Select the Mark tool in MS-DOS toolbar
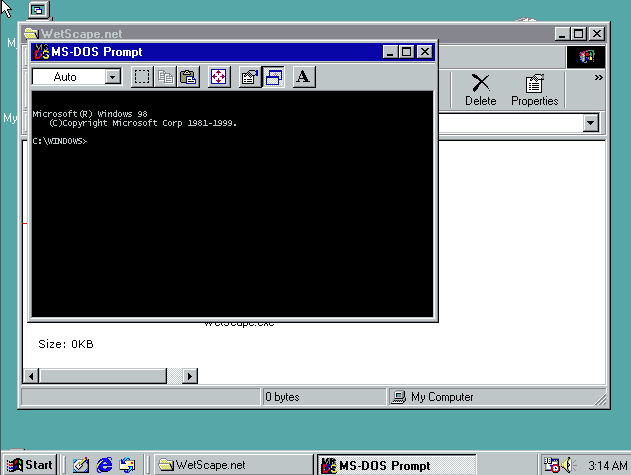The height and width of the screenshot is (475, 631). 142,77
